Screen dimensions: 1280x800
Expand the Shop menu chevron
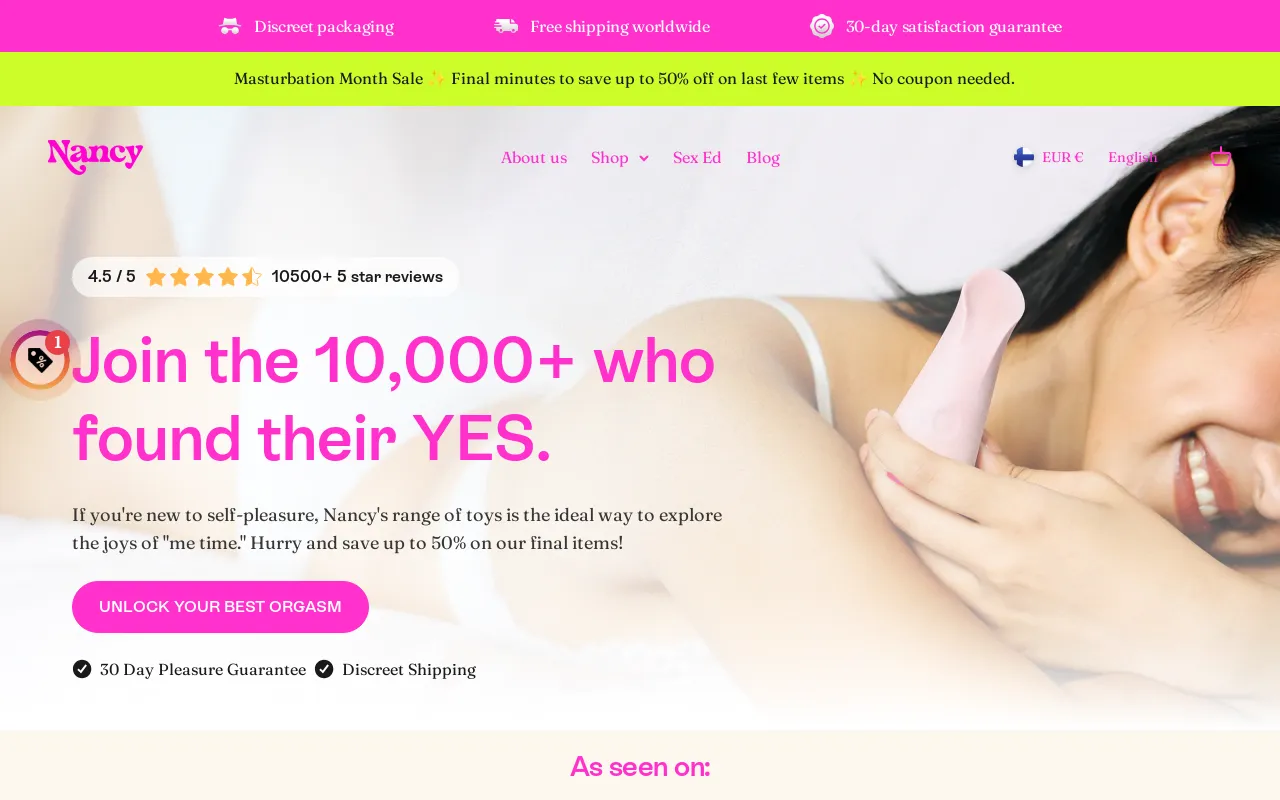point(644,158)
